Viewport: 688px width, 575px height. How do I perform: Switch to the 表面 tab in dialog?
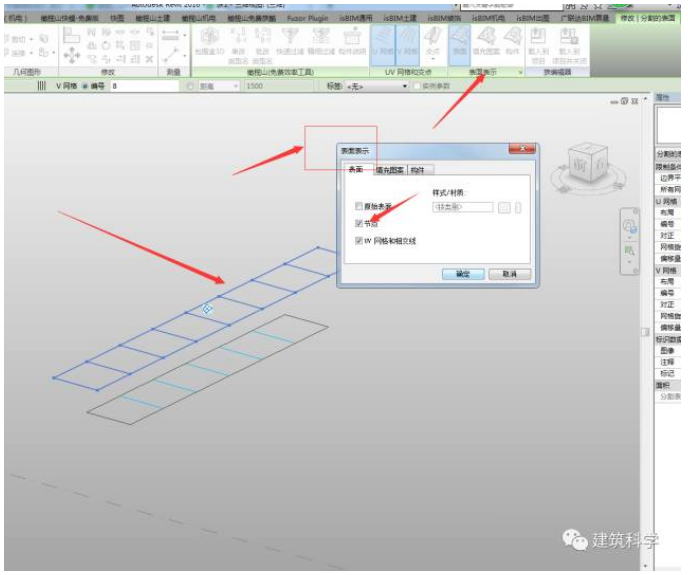click(357, 169)
